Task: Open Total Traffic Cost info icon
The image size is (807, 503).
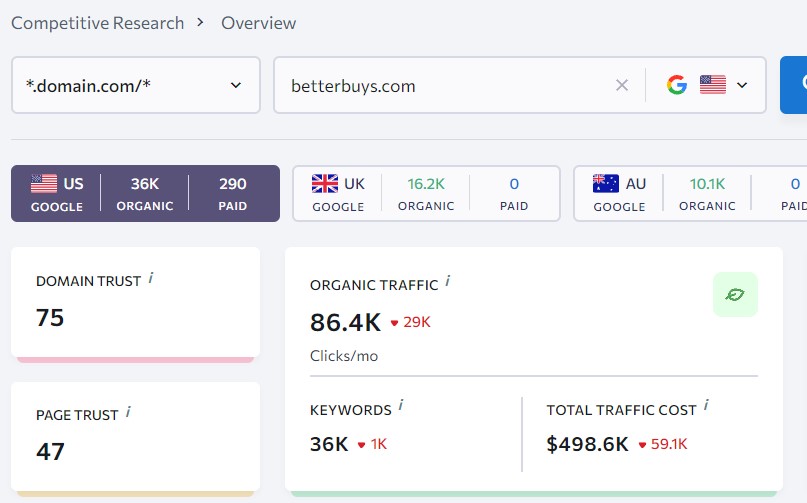Action: 706,406
